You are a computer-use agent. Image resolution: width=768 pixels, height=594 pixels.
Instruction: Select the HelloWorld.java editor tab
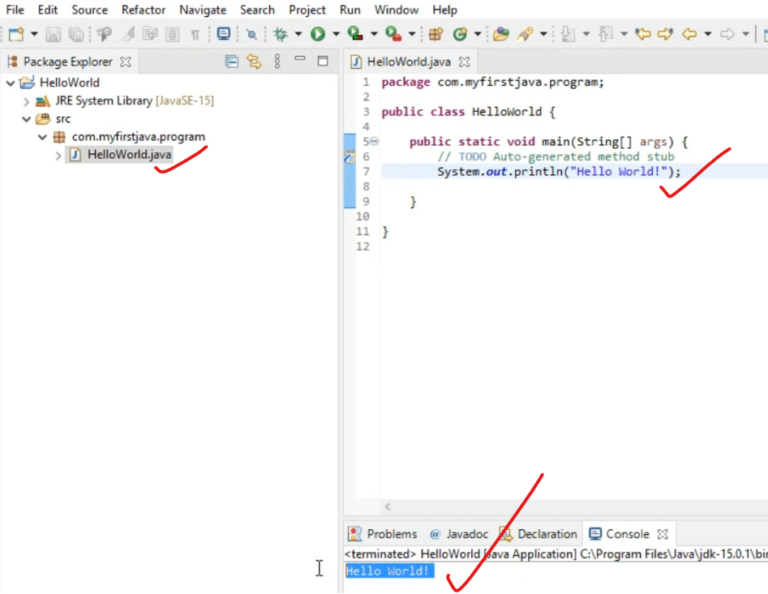pos(408,62)
